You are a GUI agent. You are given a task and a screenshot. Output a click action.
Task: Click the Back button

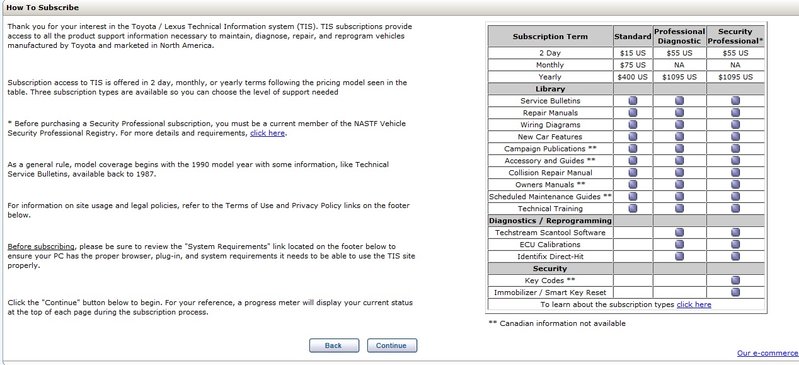334,345
